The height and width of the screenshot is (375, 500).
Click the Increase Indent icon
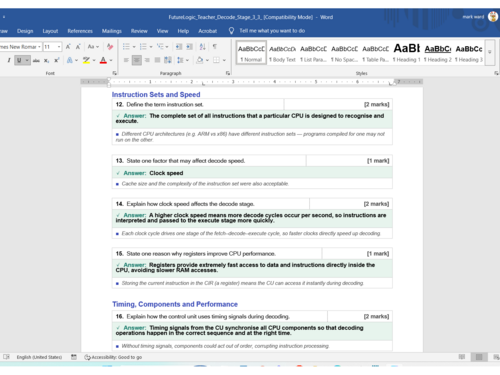pyautogui.click(x=189, y=47)
